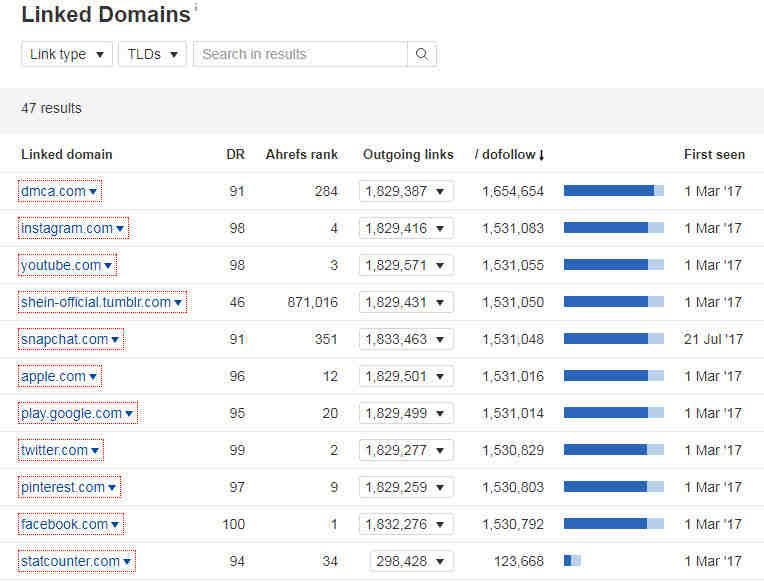Expand outgoing links 1,829,571 for youtube.com

coord(406,265)
